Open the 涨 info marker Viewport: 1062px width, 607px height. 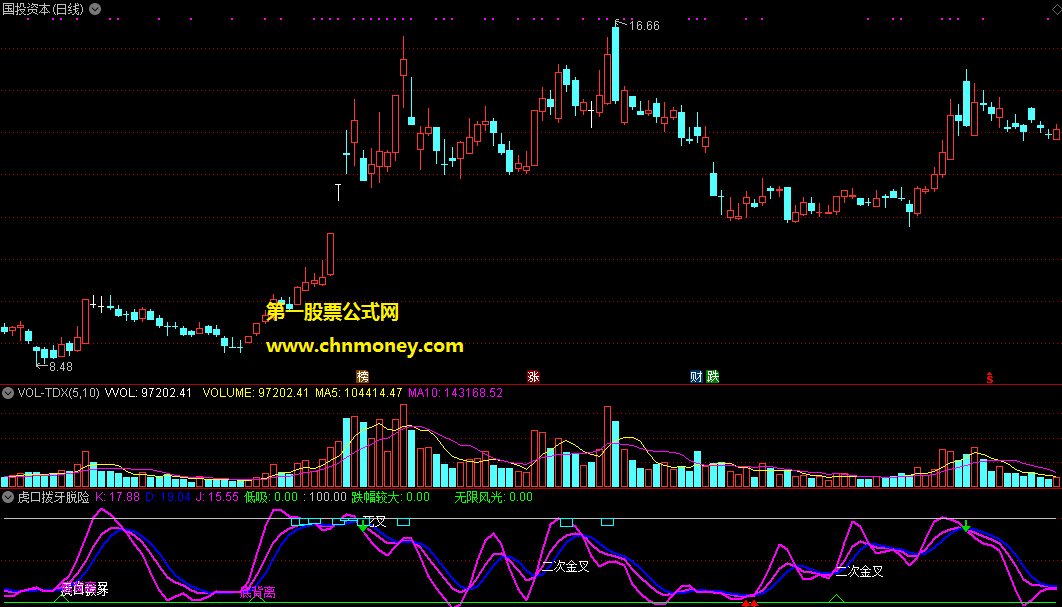pos(534,377)
